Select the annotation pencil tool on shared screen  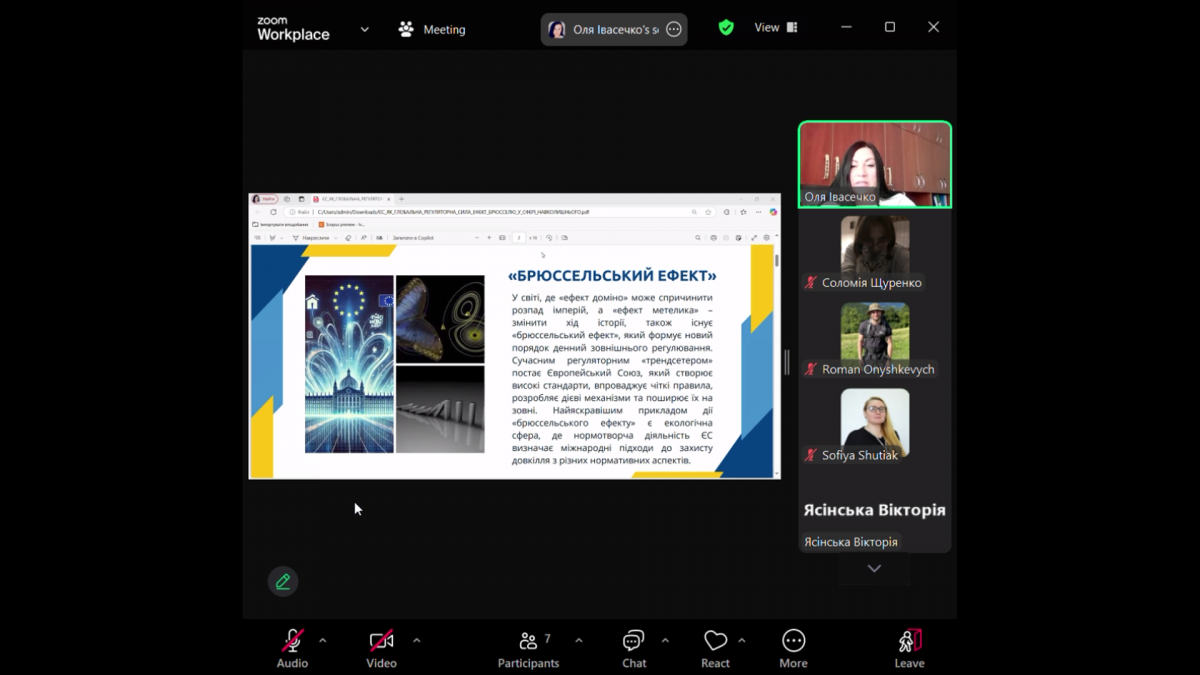[282, 581]
